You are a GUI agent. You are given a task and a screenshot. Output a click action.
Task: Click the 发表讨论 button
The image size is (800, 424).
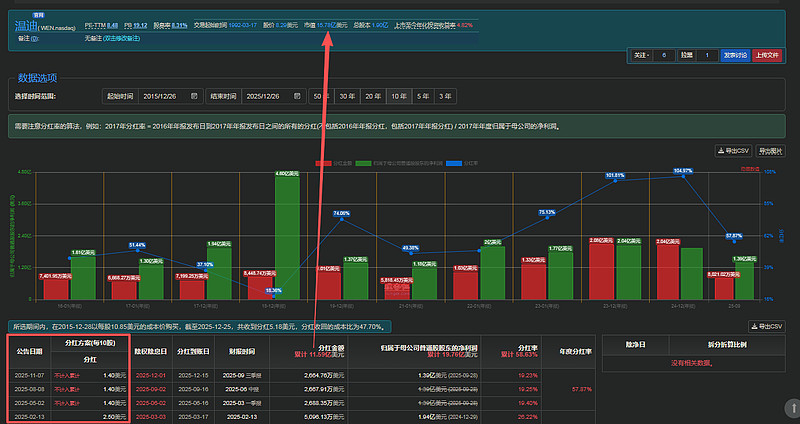734,56
